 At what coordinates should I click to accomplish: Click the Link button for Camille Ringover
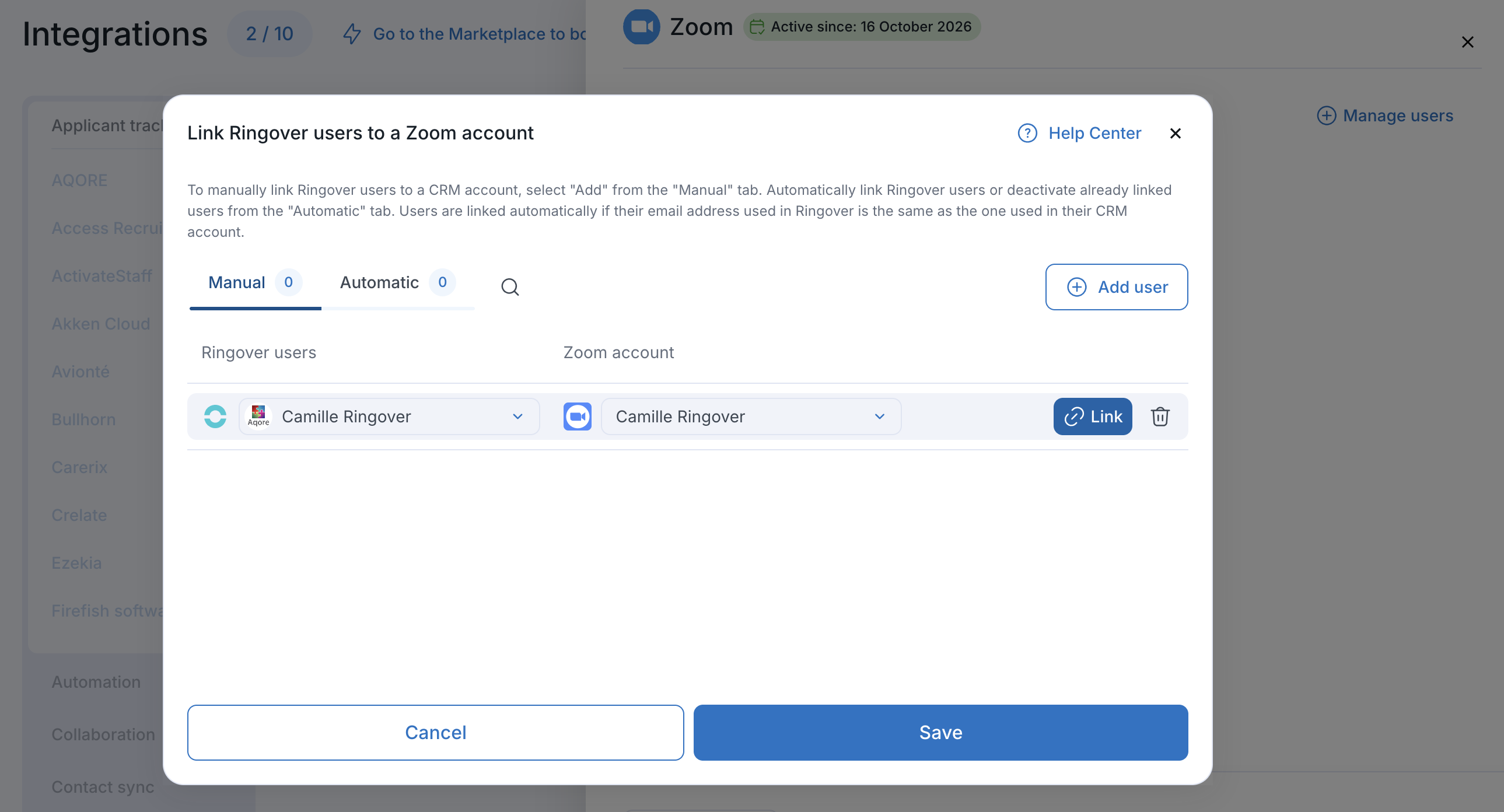point(1092,416)
